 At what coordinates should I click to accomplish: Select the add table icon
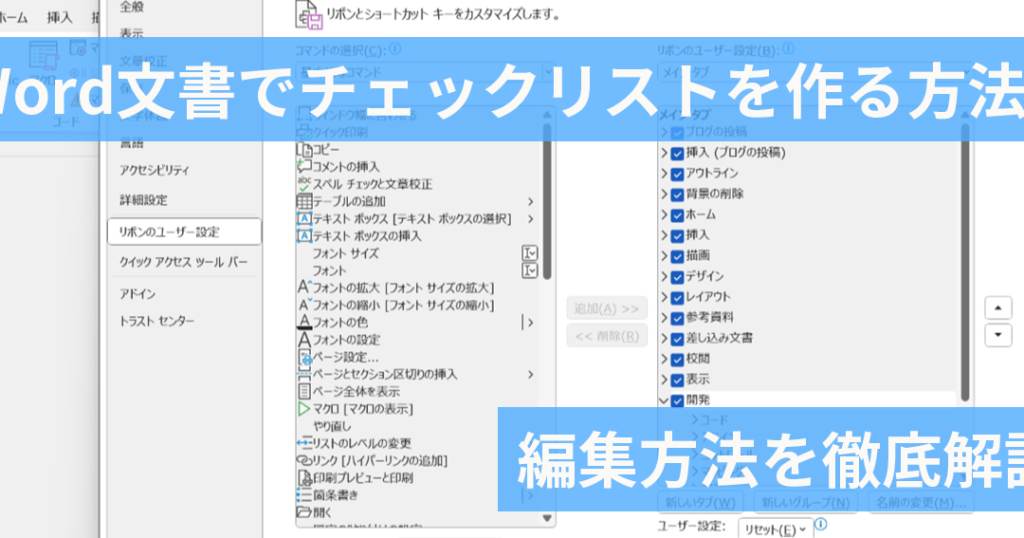pyautogui.click(x=305, y=201)
